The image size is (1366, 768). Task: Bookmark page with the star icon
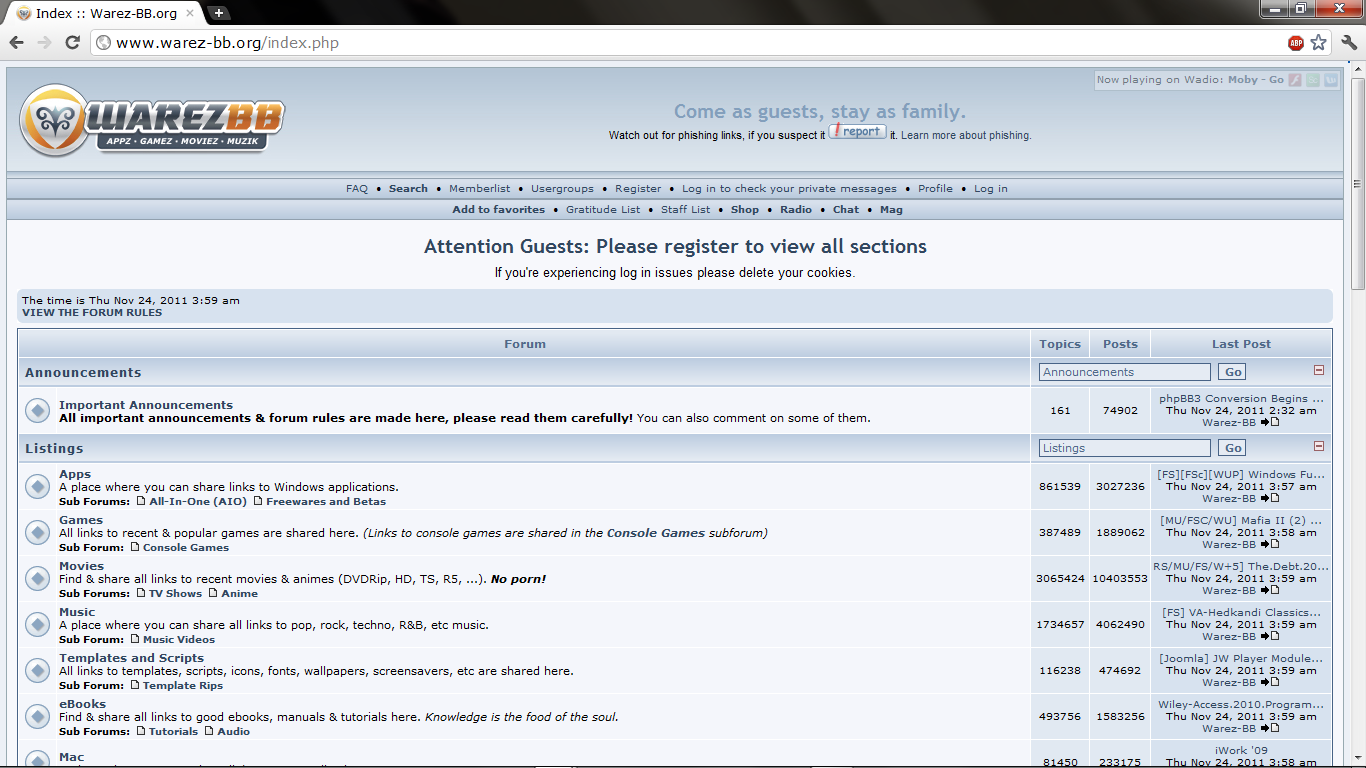[1319, 43]
